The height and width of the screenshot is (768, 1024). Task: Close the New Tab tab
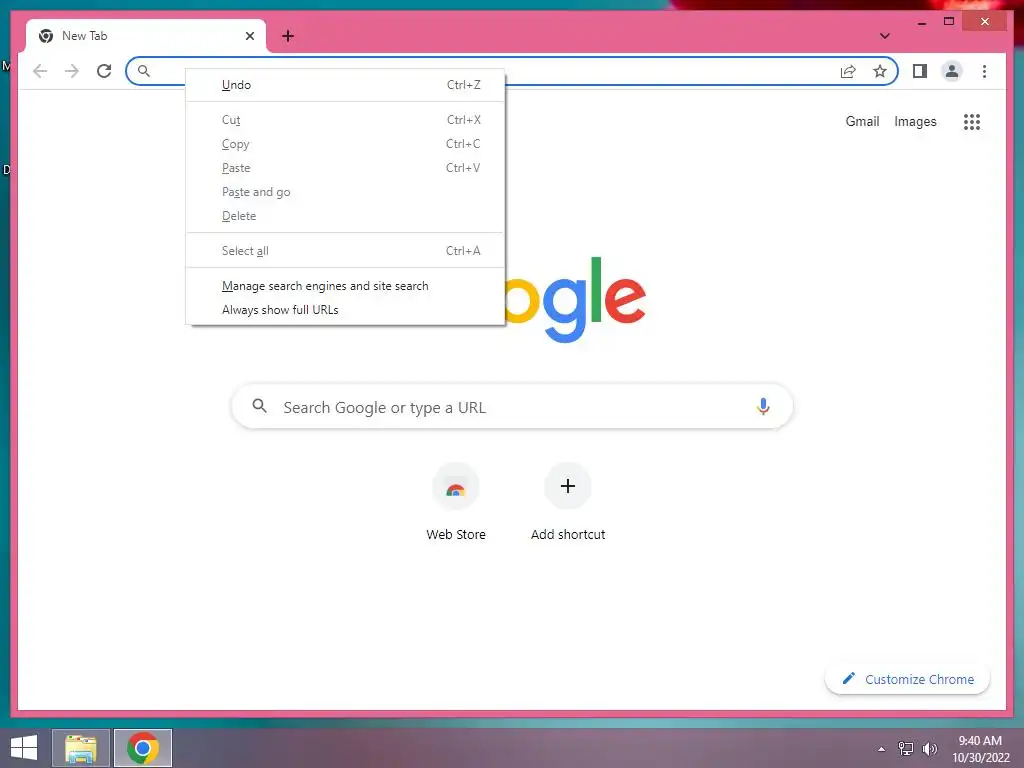pos(249,36)
